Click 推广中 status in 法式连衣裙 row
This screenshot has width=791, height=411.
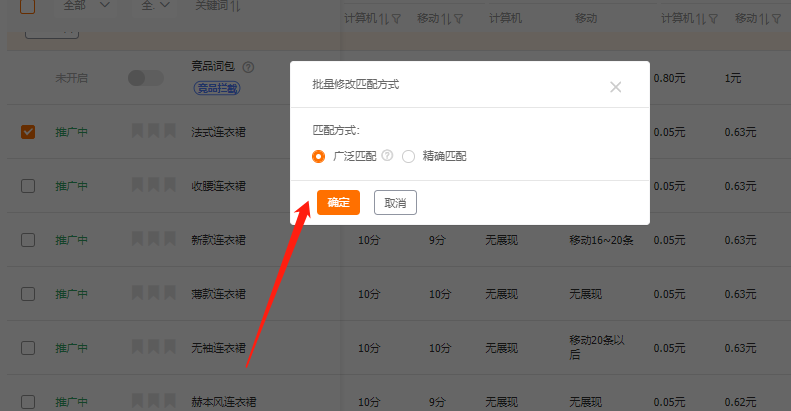point(71,132)
